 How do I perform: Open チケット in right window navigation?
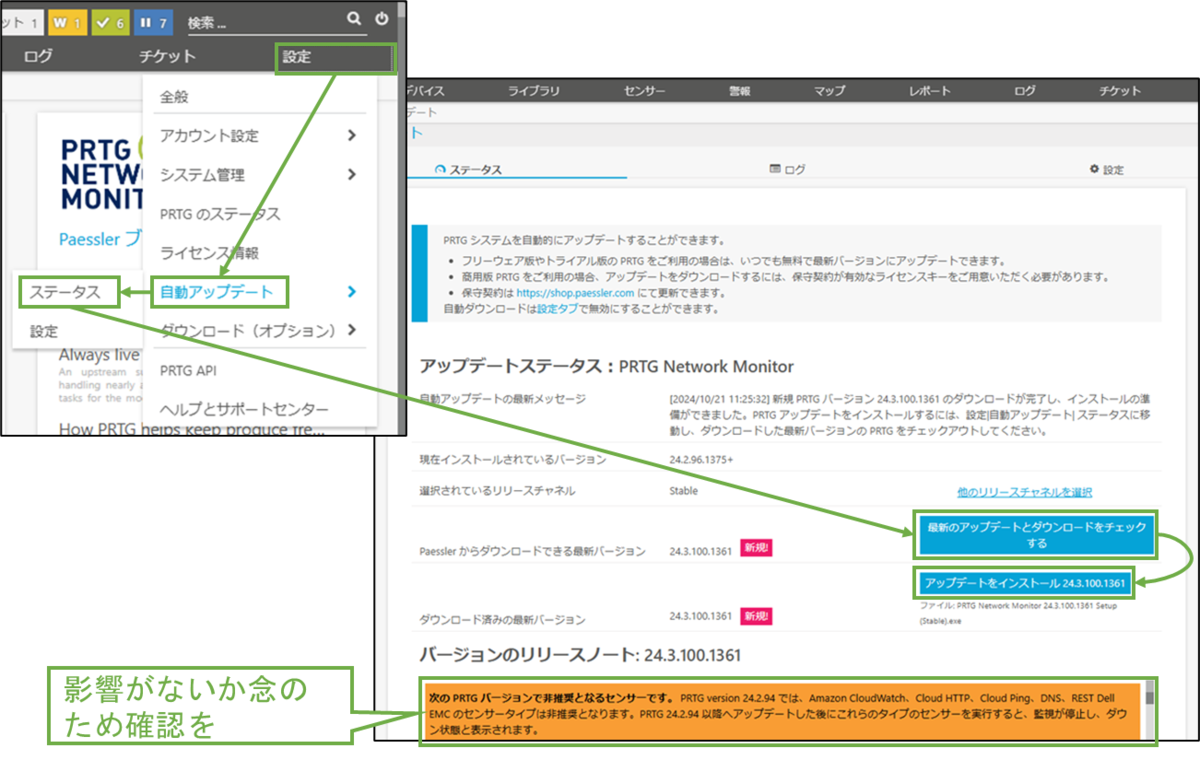pos(1119,91)
